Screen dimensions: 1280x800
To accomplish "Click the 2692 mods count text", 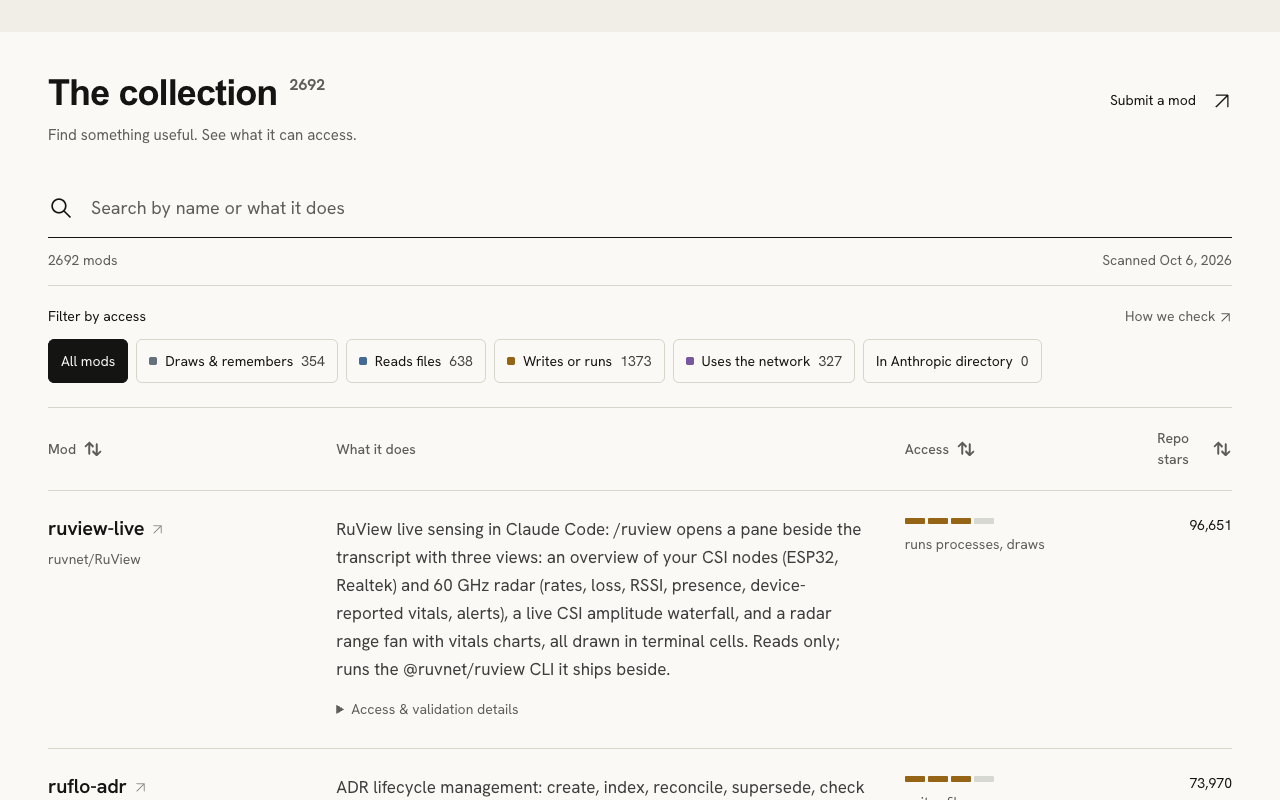I will [83, 260].
